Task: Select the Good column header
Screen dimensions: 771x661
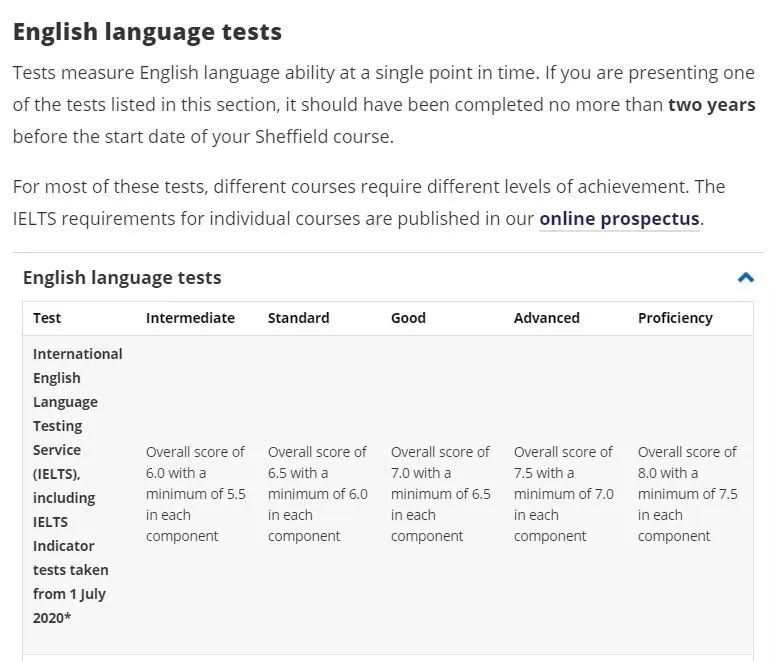Action: coord(408,318)
